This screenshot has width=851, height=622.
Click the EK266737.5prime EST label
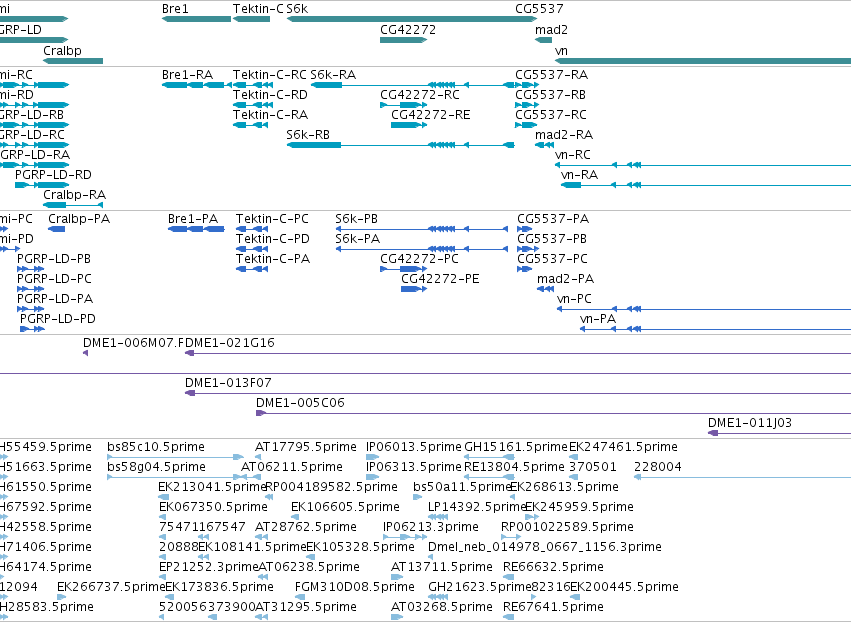[111, 587]
